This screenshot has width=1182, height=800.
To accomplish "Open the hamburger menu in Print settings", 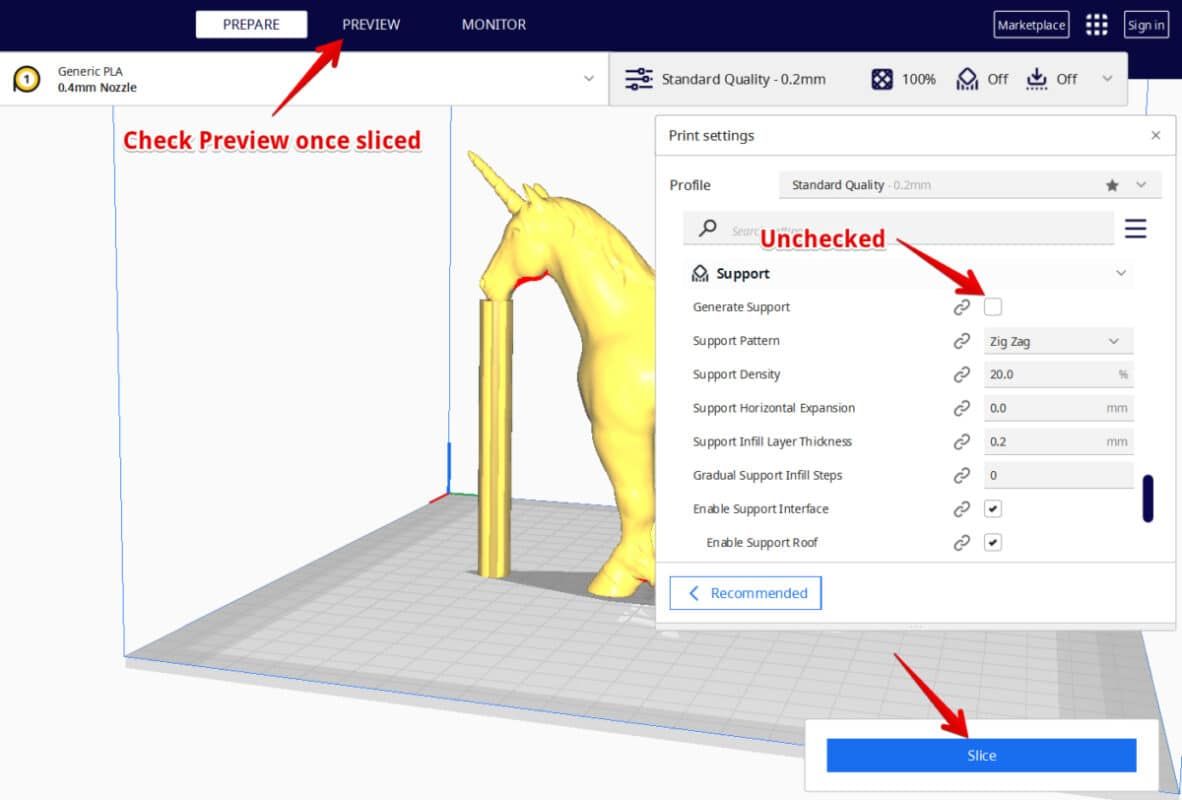I will coord(1135,228).
